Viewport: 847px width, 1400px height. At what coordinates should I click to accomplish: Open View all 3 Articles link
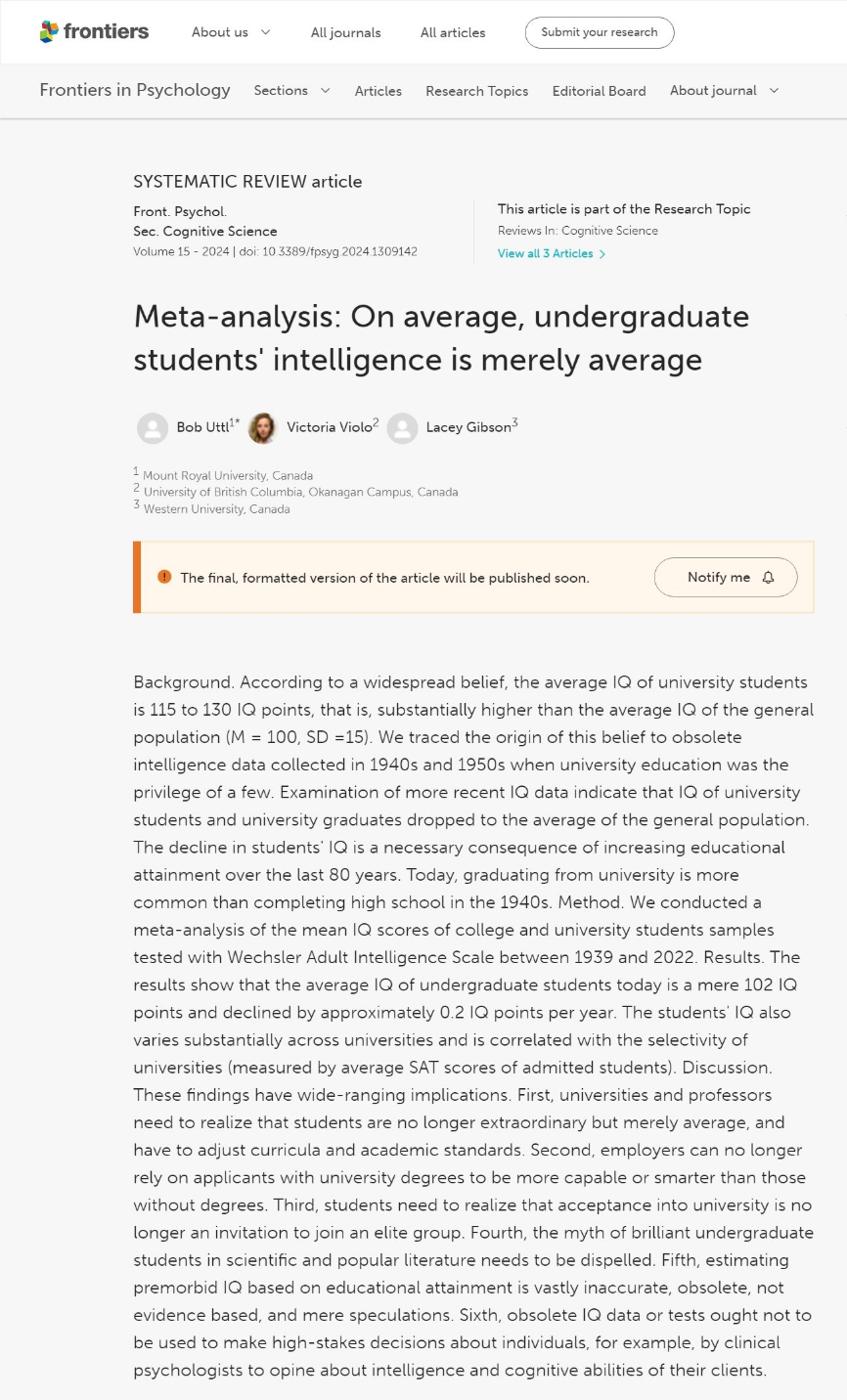(546, 254)
